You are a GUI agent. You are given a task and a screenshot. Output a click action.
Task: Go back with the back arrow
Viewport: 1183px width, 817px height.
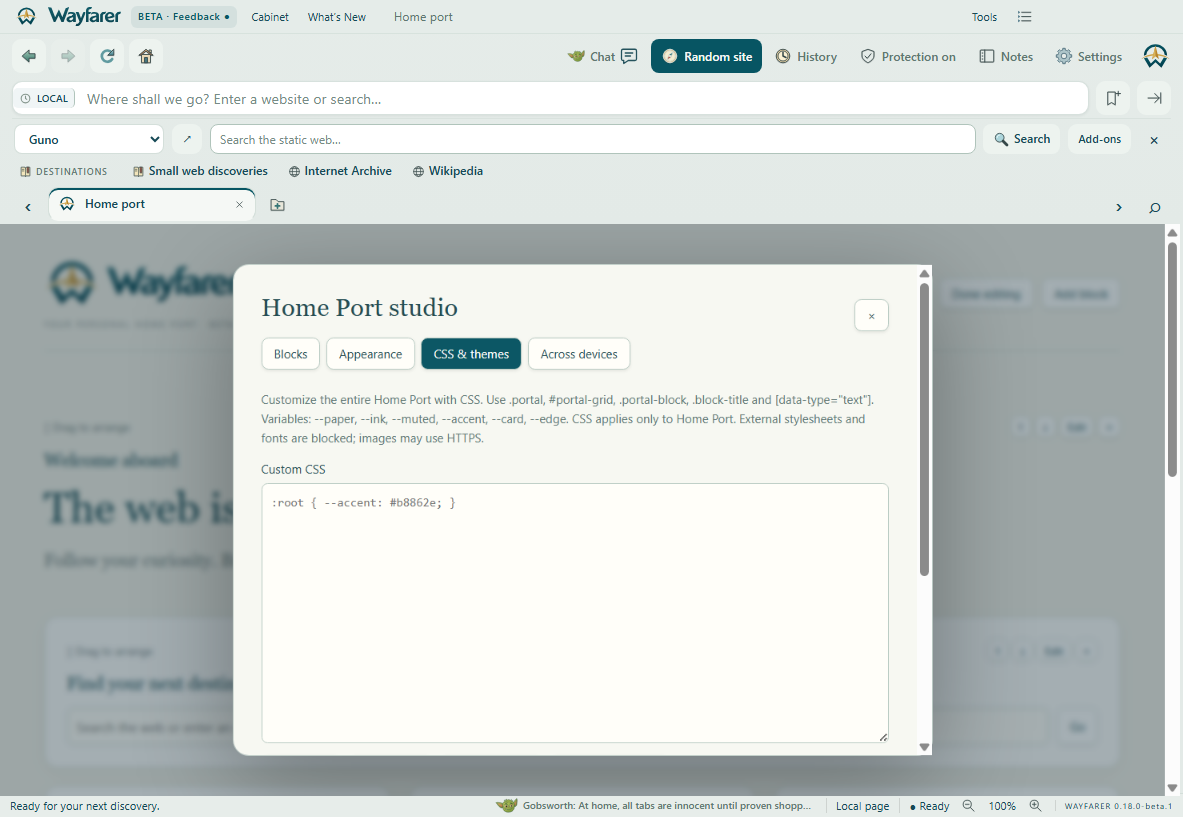coord(29,56)
